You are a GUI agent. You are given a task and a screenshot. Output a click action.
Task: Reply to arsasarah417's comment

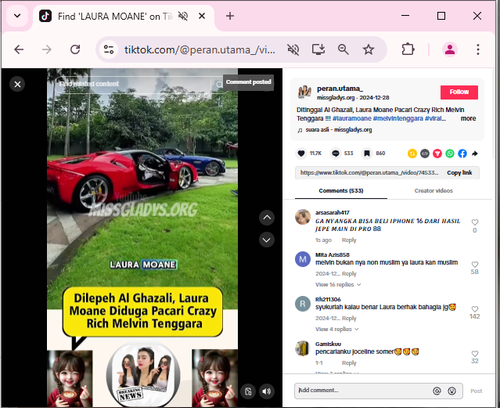coord(349,240)
